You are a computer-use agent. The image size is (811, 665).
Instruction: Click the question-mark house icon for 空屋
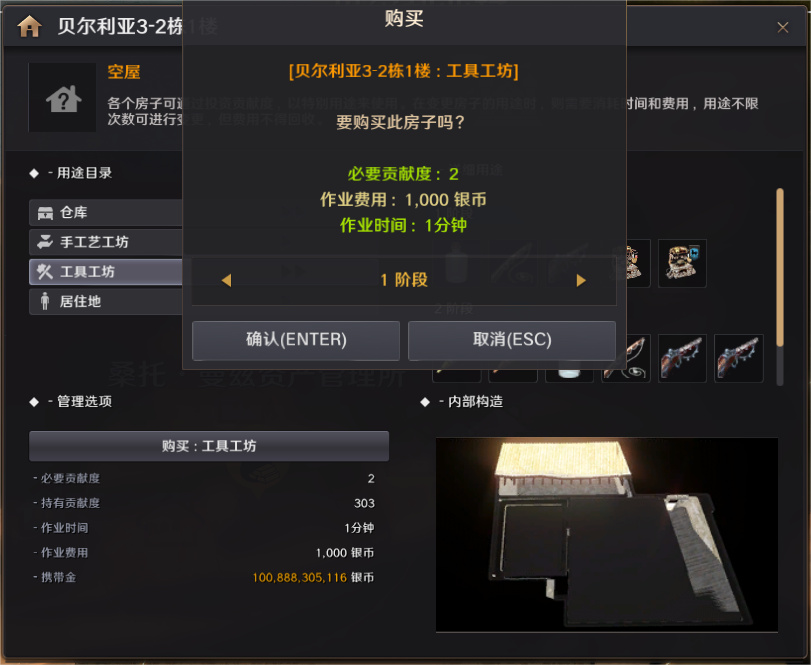click(x=63, y=98)
